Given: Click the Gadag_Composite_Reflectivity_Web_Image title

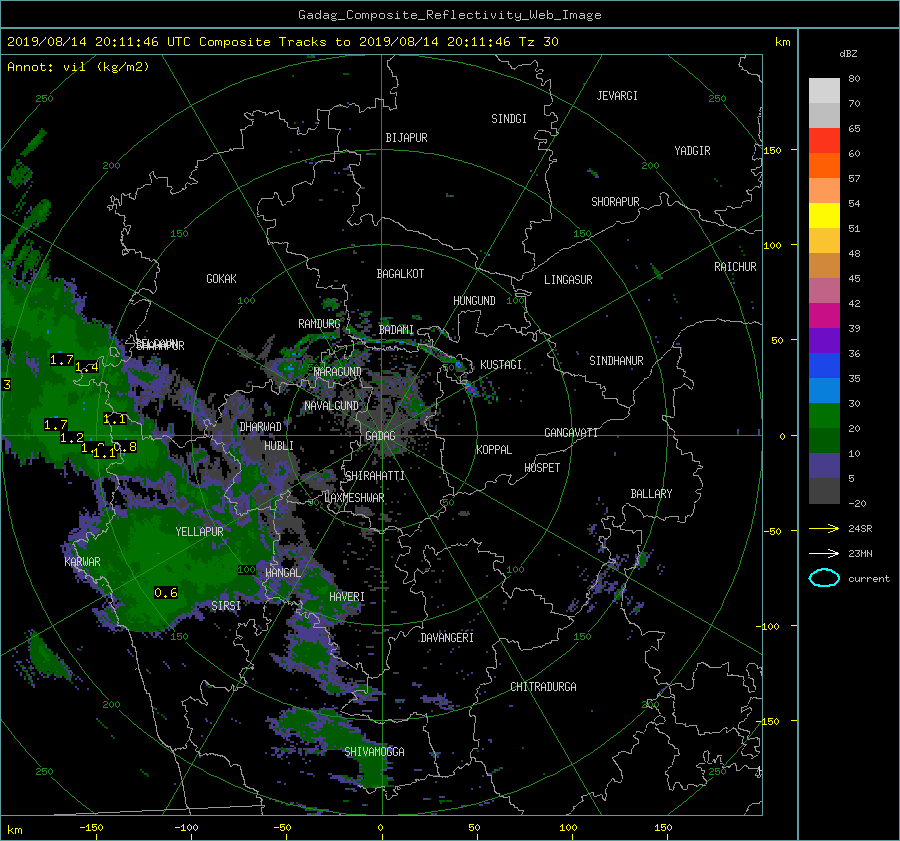Looking at the screenshot, I should pyautogui.click(x=449, y=15).
